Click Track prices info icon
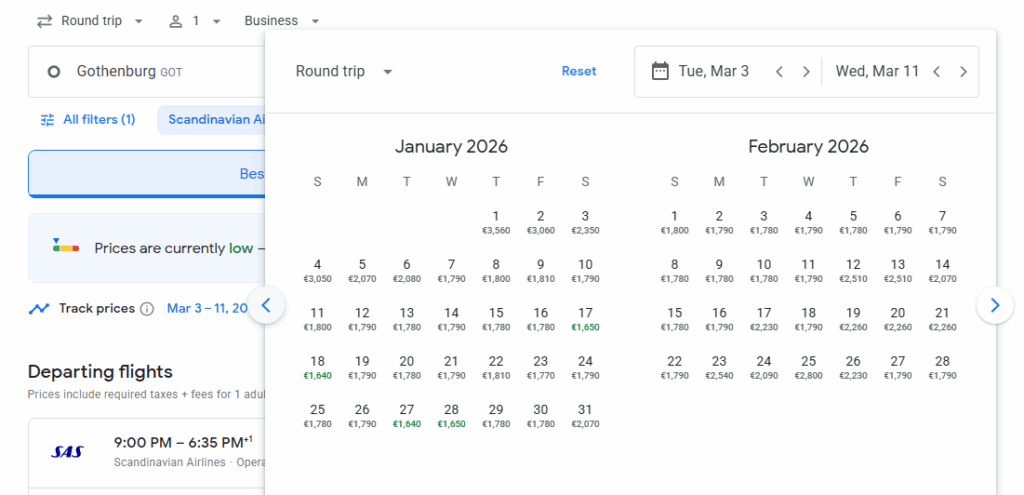This screenshot has height=495, width=1024. [x=147, y=309]
